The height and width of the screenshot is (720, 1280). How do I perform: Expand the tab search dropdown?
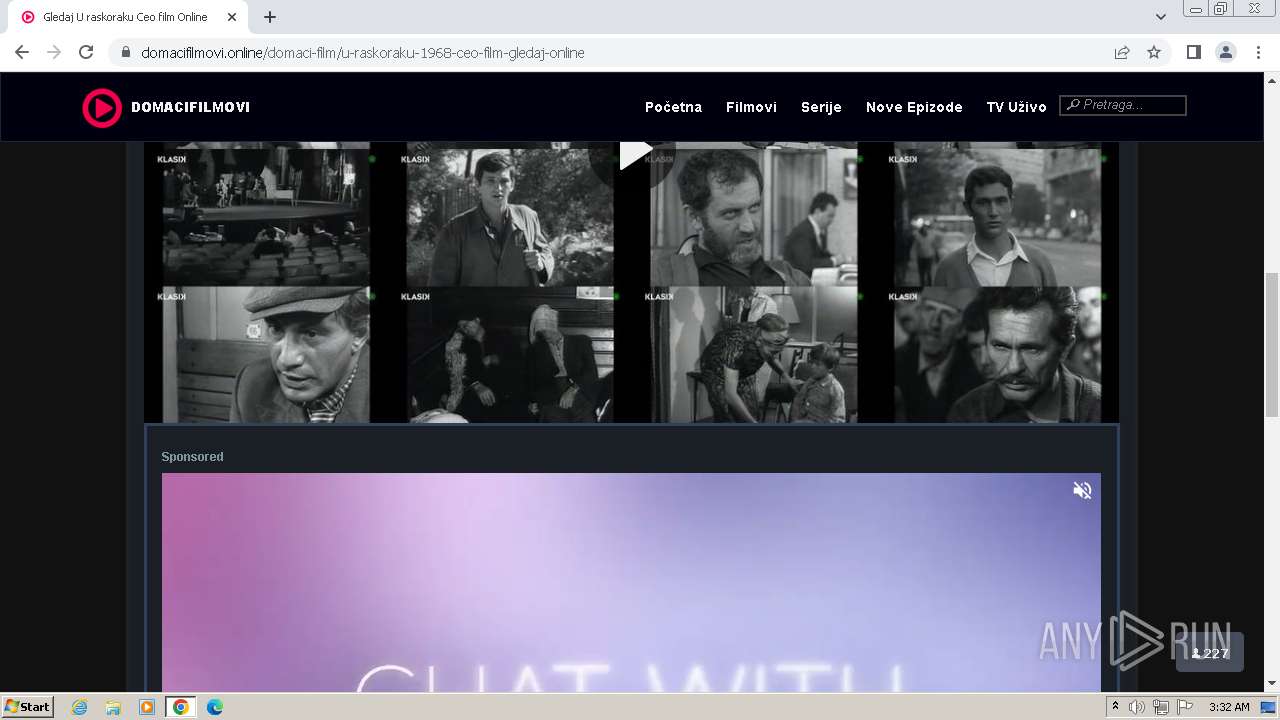pos(1160,17)
